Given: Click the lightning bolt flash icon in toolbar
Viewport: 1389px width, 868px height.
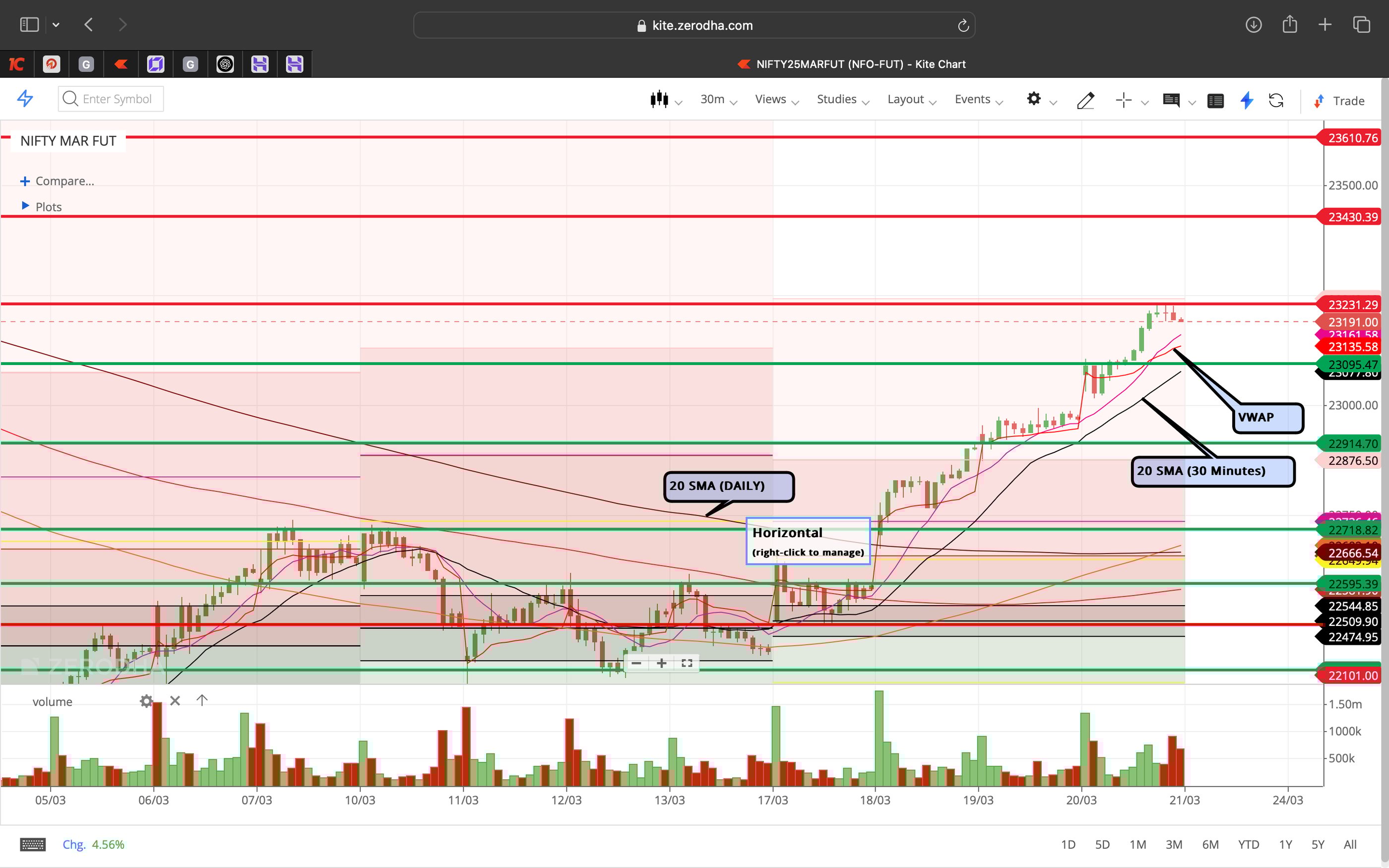Looking at the screenshot, I should [1246, 101].
